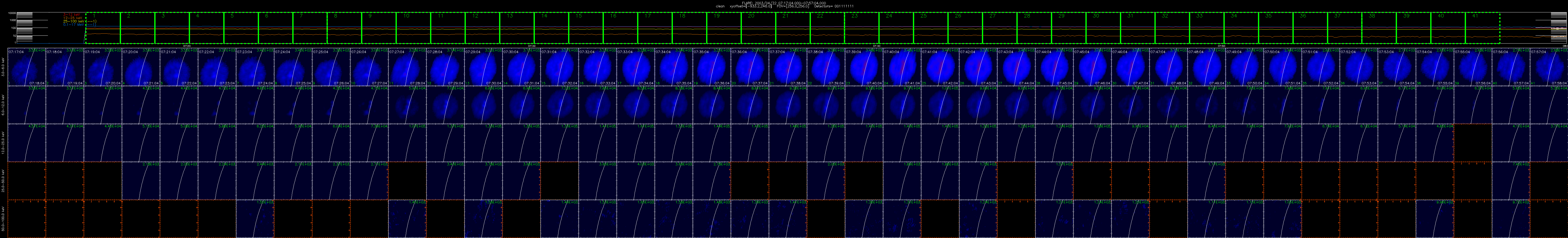This screenshot has width=1568, height=238.
Task: Click the '07:40' light curve axis label
Action: pyautogui.click(x=877, y=46)
